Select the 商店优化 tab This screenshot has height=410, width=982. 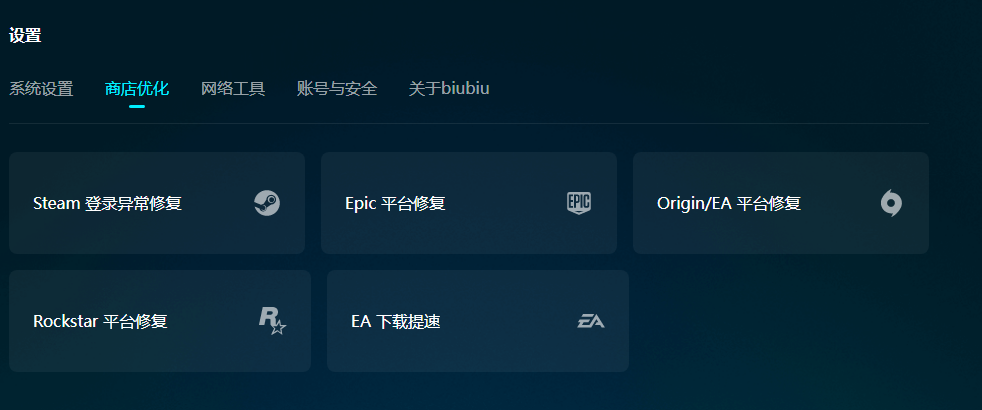[x=137, y=89]
